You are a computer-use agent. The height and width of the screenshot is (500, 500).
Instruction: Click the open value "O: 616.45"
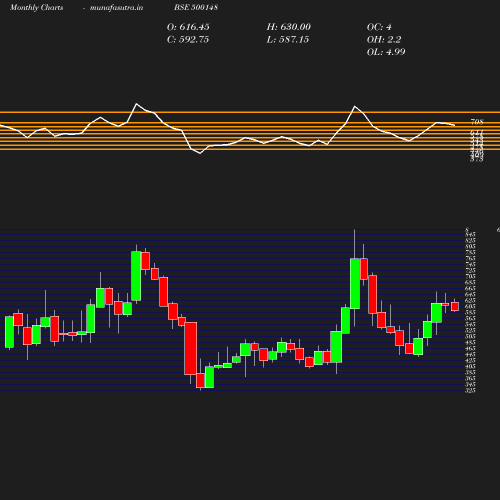point(188,27)
